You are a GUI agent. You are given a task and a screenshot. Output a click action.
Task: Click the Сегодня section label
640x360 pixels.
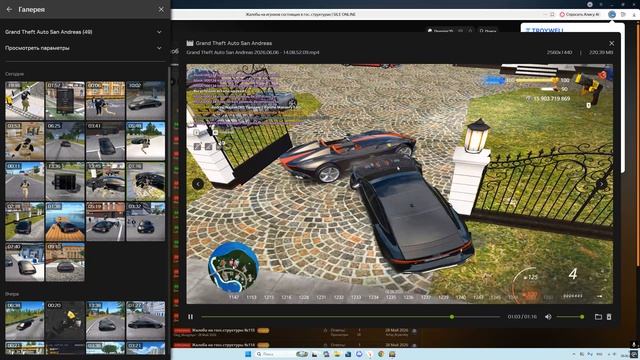(x=14, y=74)
